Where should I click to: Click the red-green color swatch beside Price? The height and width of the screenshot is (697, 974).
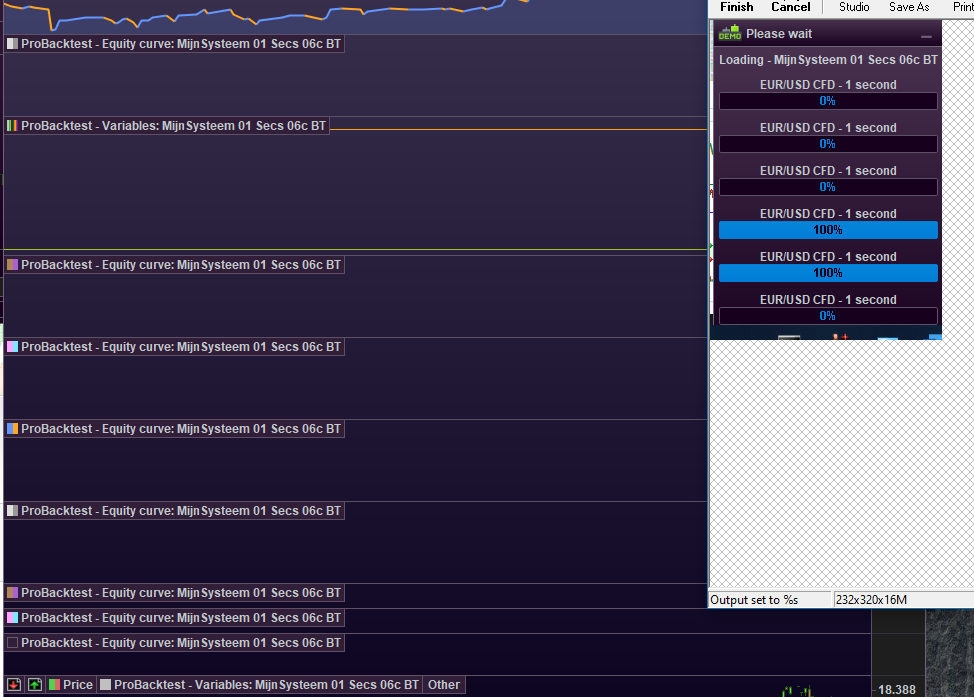(x=54, y=685)
